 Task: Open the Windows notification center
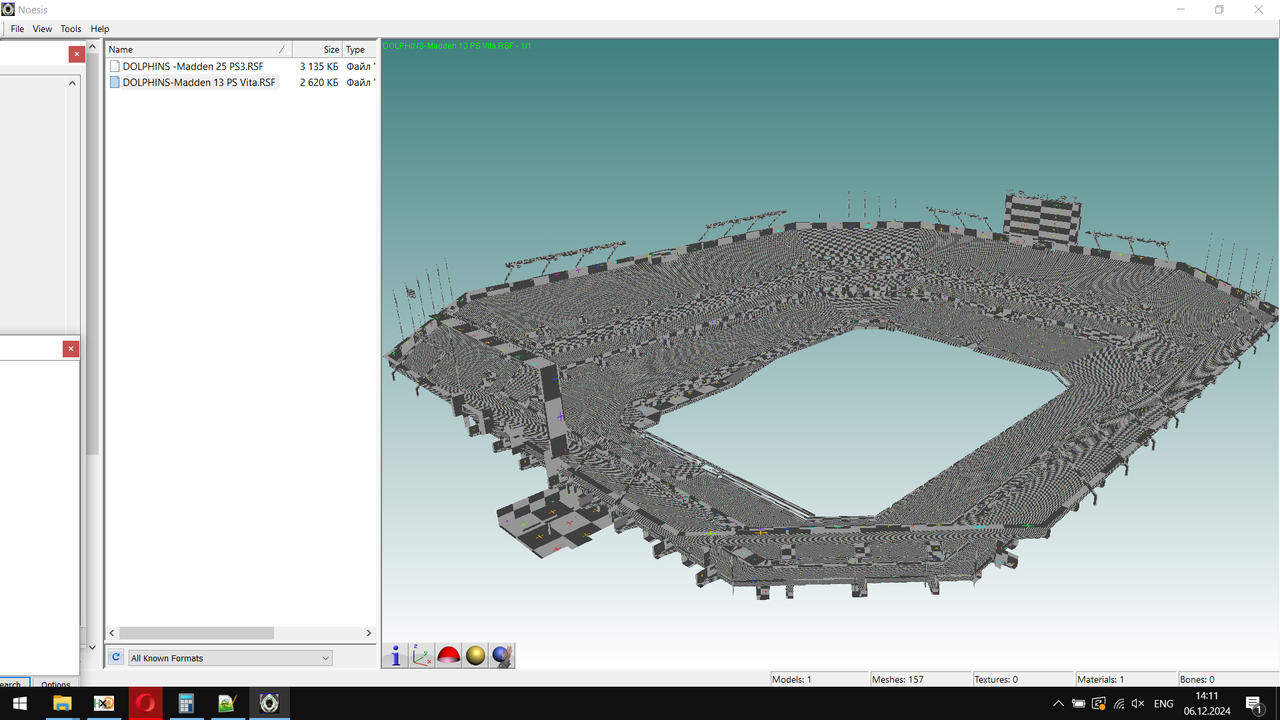(x=1254, y=704)
